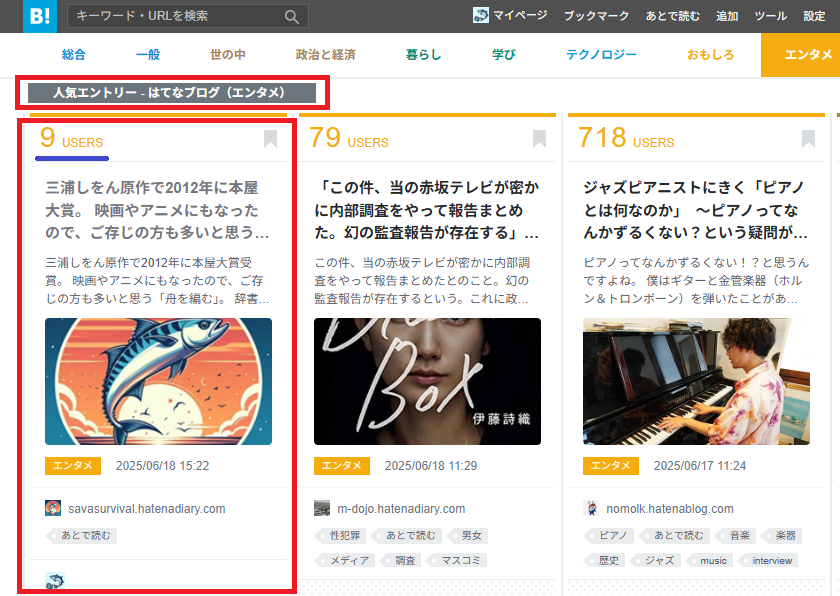
Task: Switch to 政治と経済 category tab
Action: coord(326,55)
